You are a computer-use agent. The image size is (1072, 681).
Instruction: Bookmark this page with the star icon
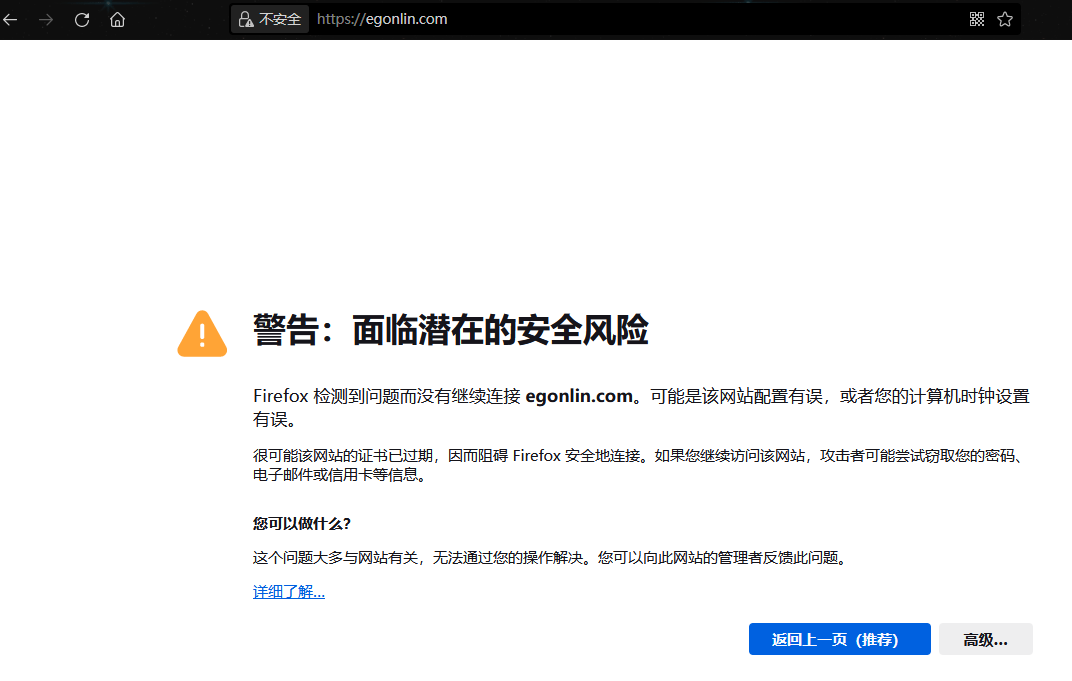1005,19
